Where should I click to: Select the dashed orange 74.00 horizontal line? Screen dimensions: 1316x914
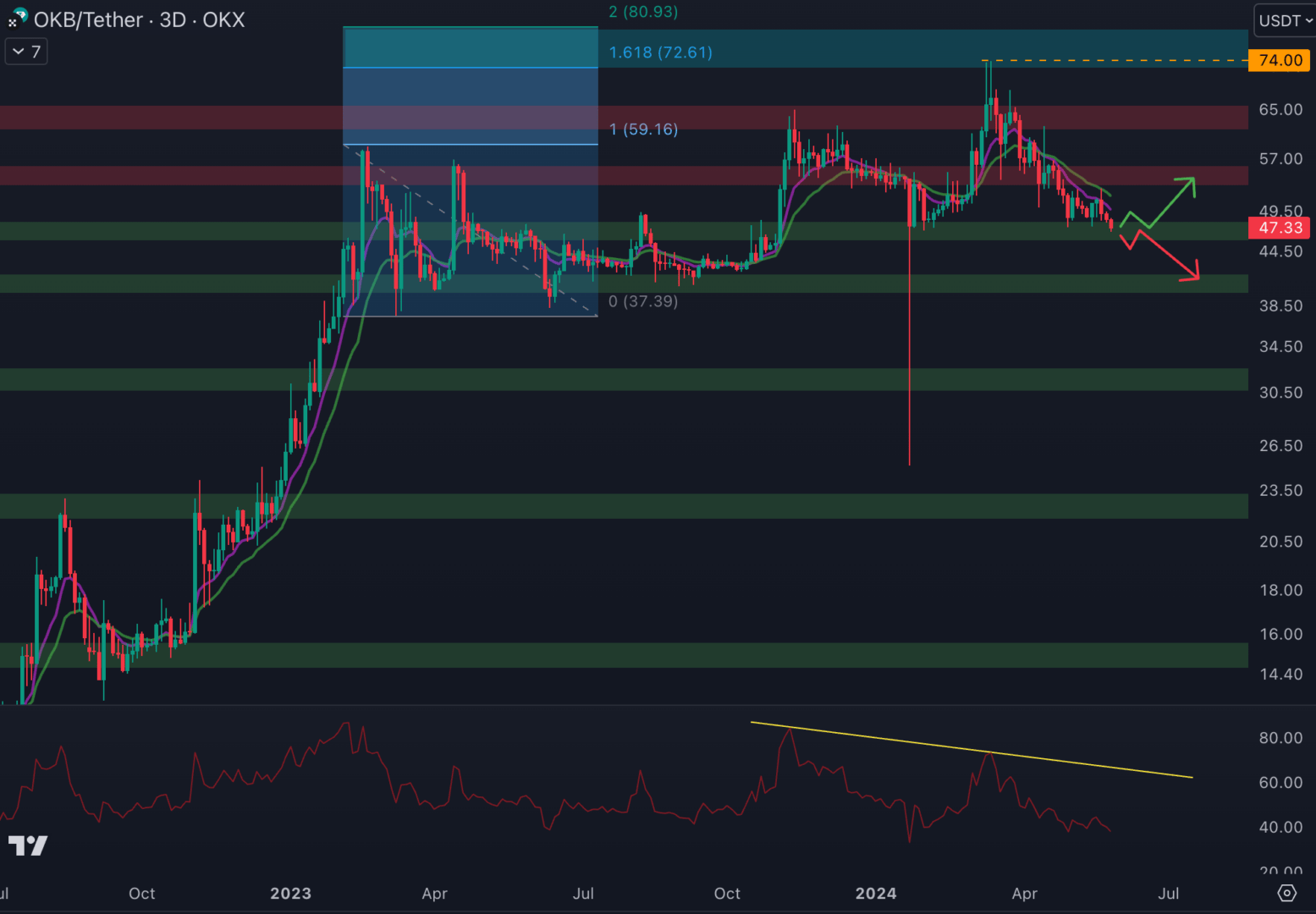click(x=1115, y=61)
